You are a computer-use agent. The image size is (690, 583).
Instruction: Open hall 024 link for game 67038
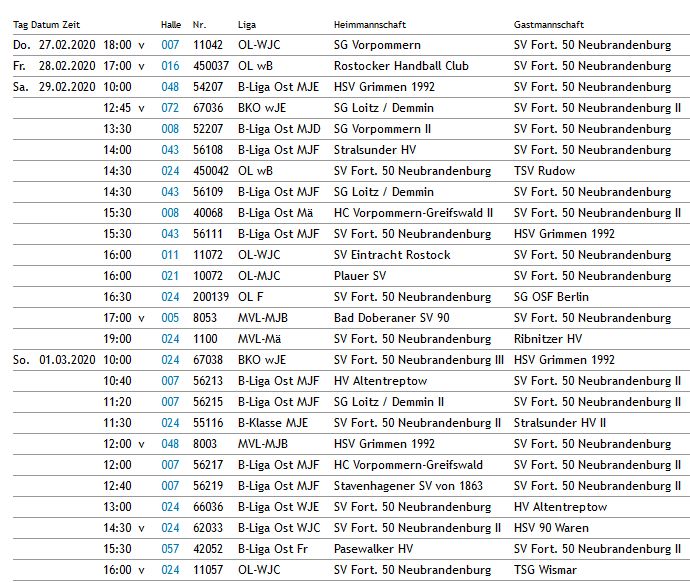point(170,360)
